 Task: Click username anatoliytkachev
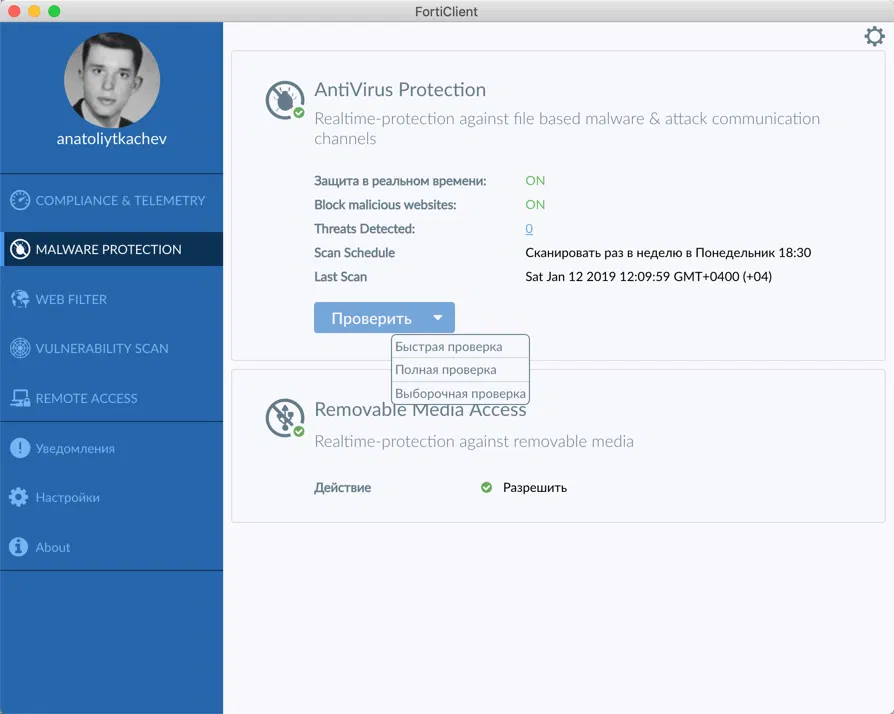click(x=112, y=139)
